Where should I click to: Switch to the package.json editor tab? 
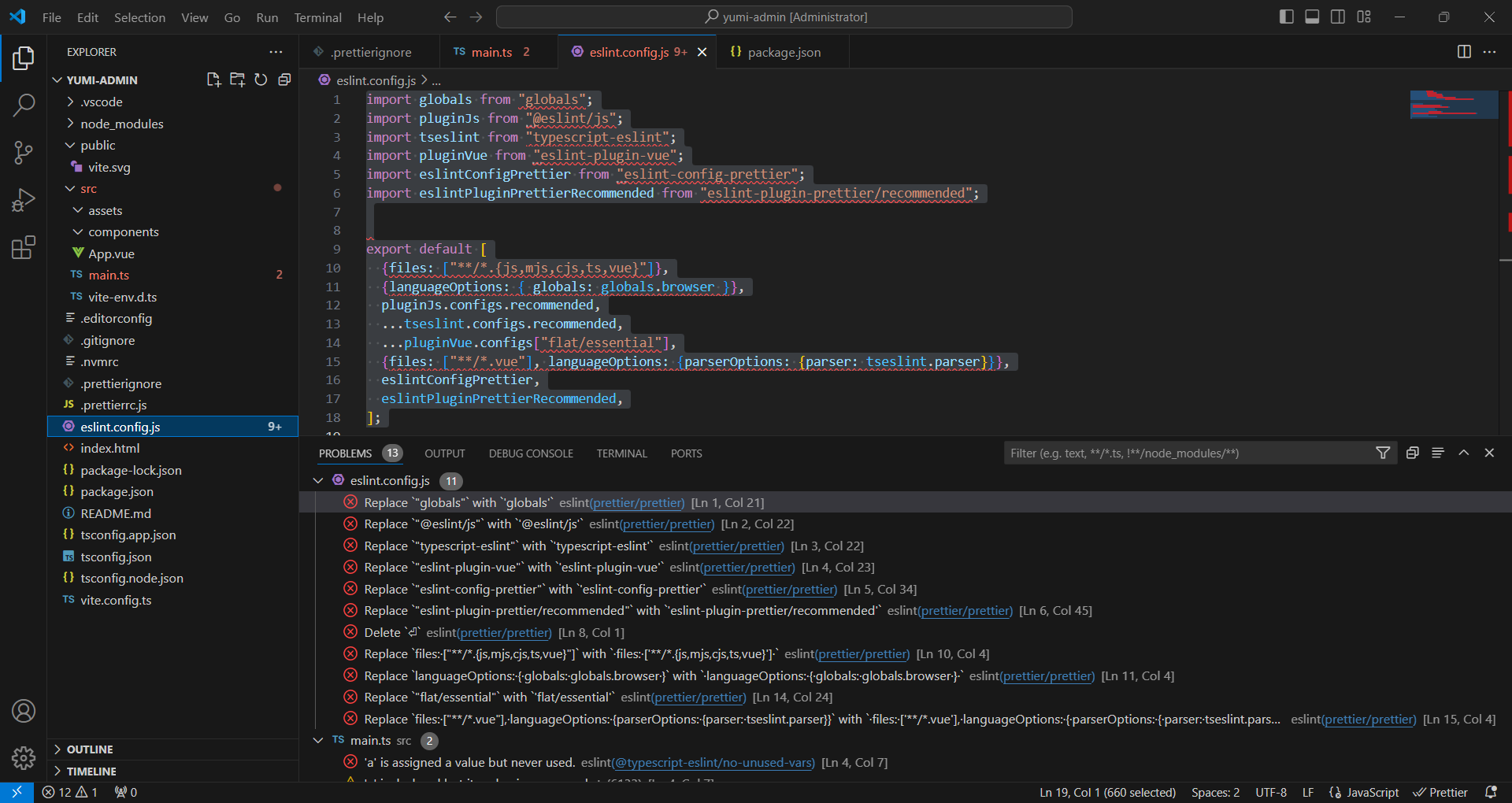pos(783,52)
